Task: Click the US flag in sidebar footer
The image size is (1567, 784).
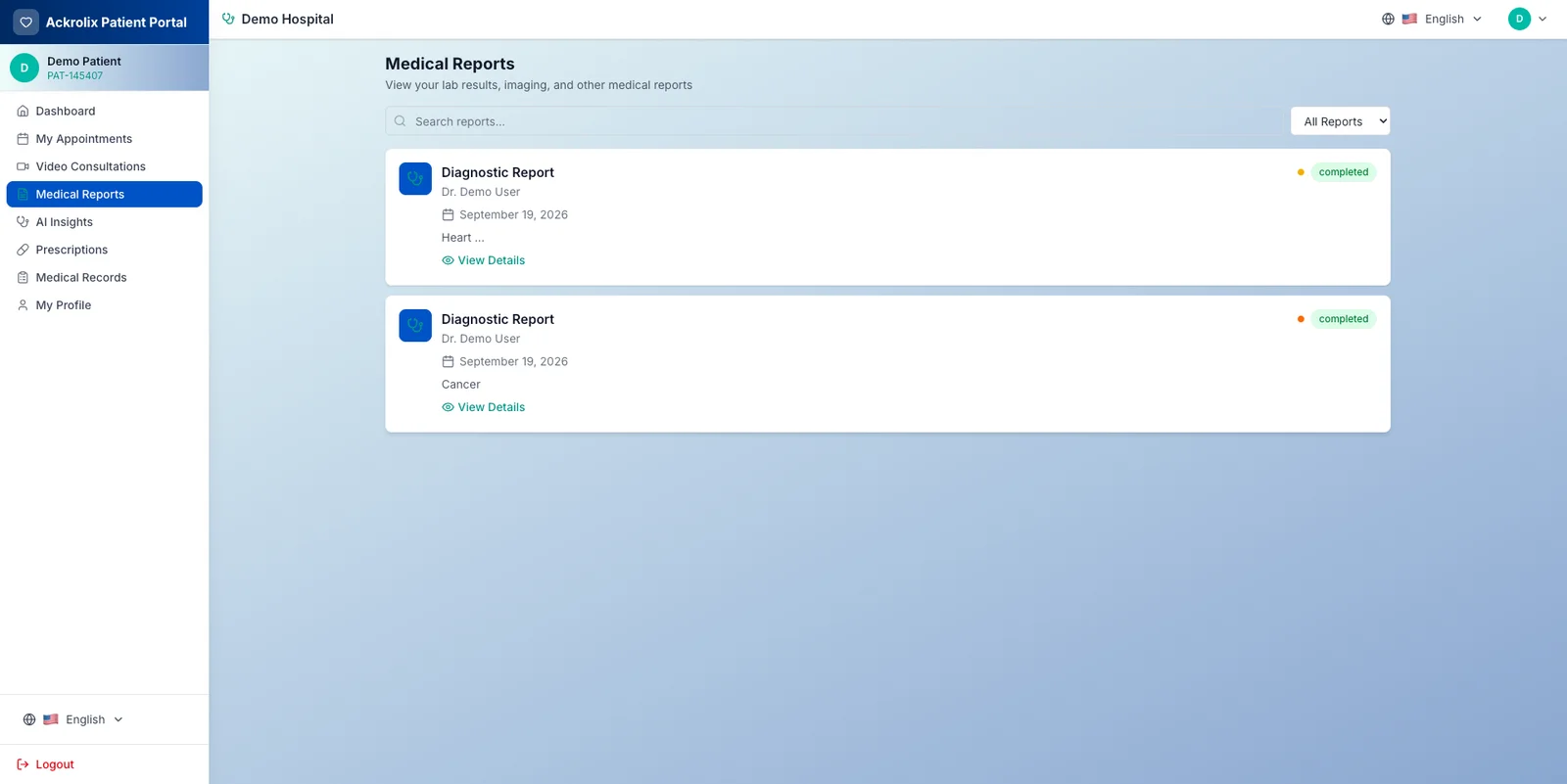Action: click(x=51, y=719)
